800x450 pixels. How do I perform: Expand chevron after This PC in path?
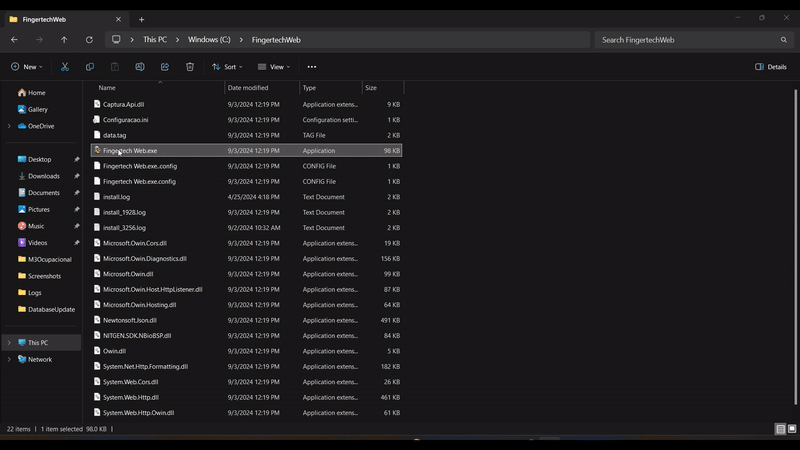178,40
